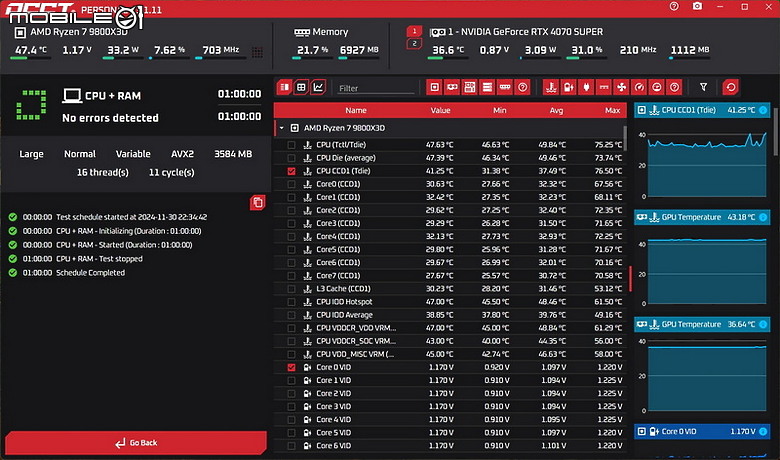This screenshot has width=780, height=460.
Task: Check the CPU Die (average) checkbox
Action: click(x=292, y=158)
